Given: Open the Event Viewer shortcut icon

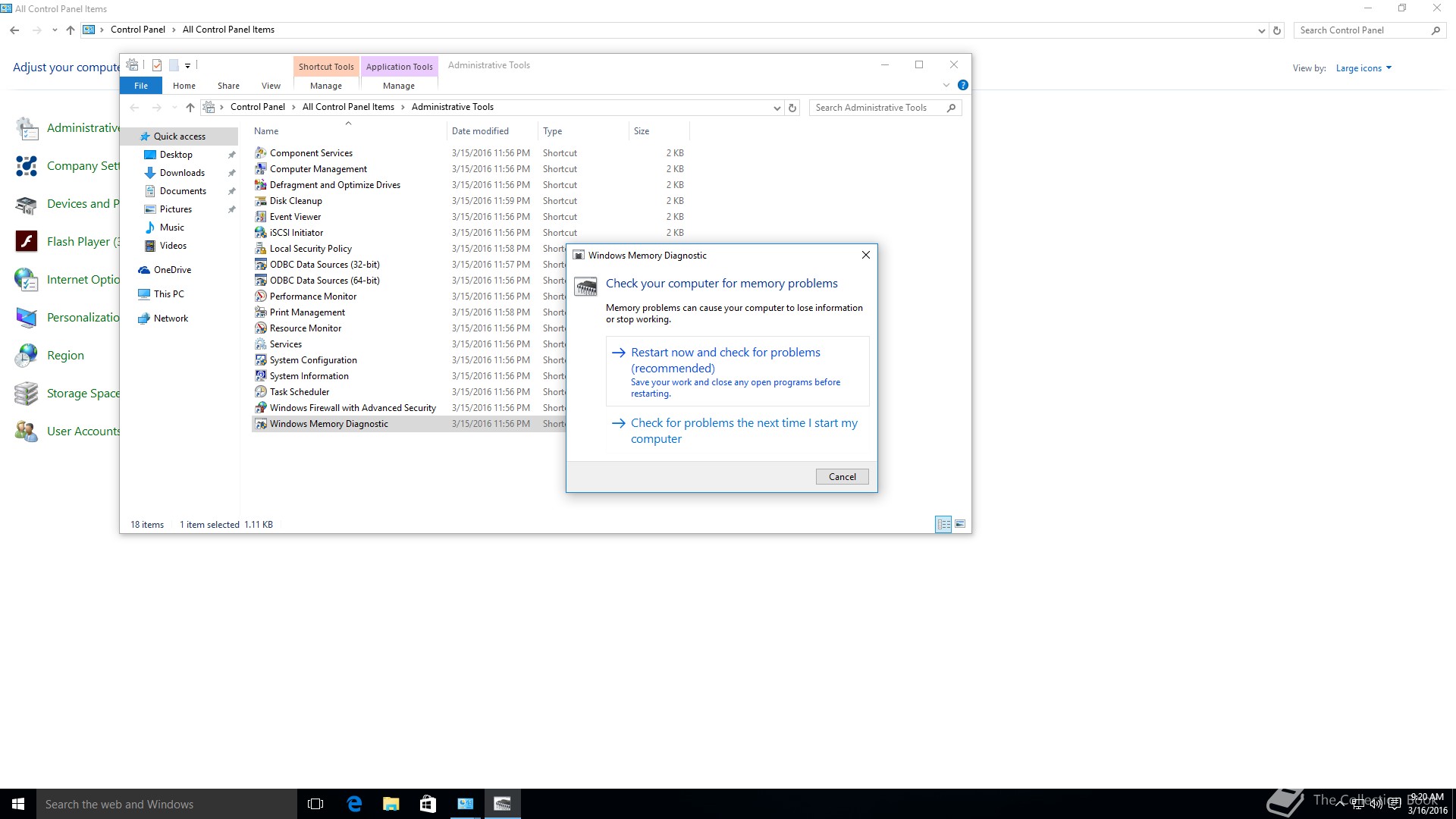Looking at the screenshot, I should 261,217.
